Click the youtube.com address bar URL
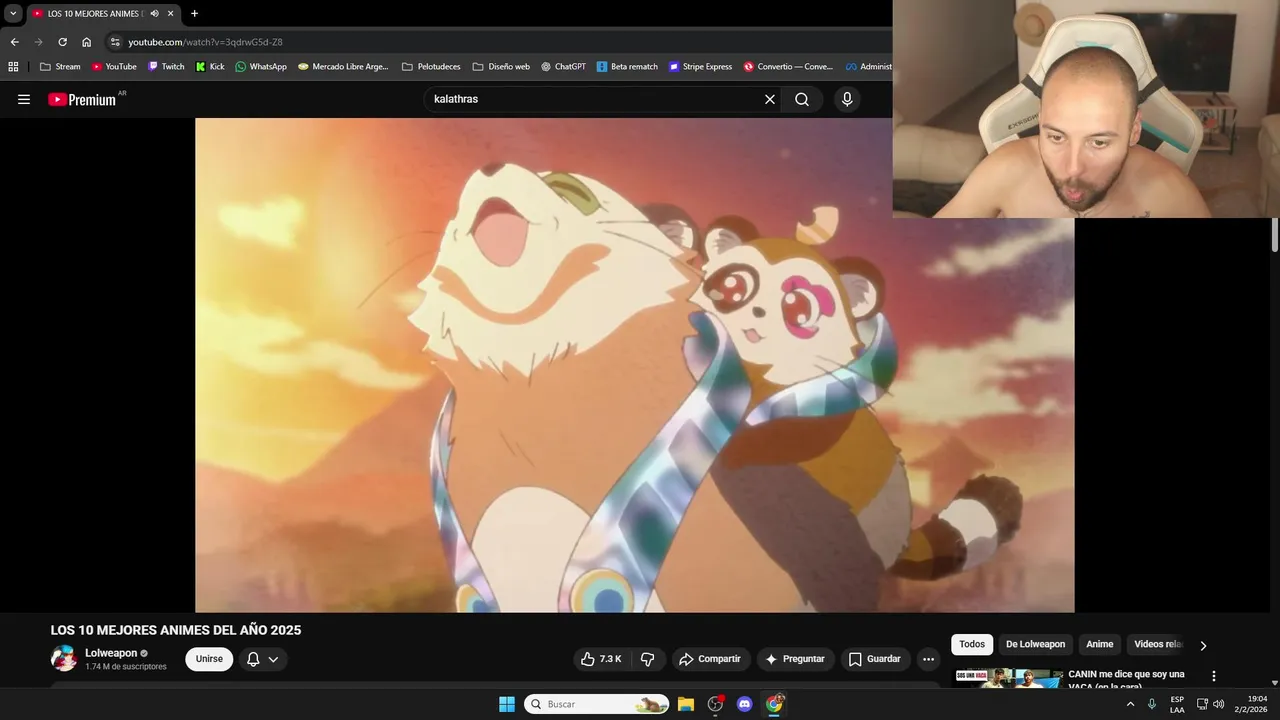 205,42
